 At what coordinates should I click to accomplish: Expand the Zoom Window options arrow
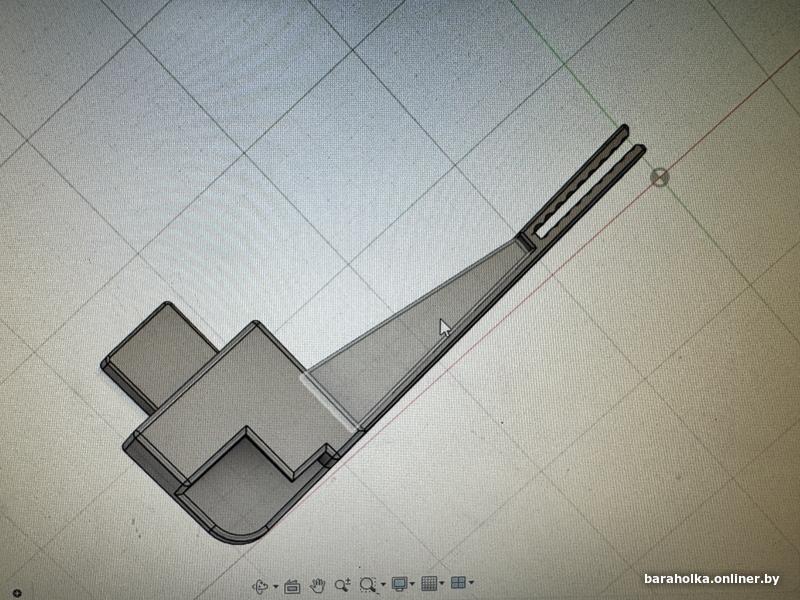point(383,584)
